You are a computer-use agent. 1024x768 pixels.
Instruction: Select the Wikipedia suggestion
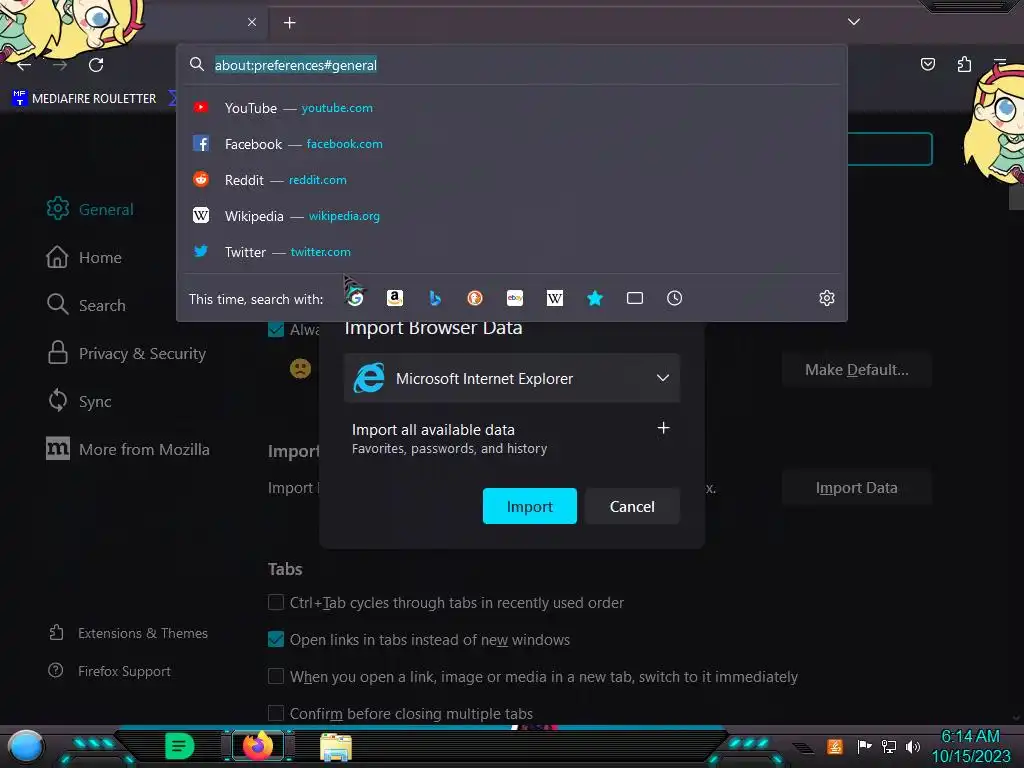(513, 216)
